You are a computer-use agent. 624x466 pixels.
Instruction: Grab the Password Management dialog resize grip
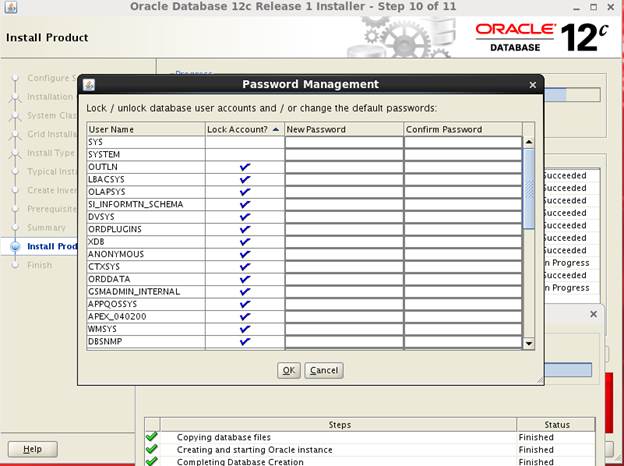540,381
